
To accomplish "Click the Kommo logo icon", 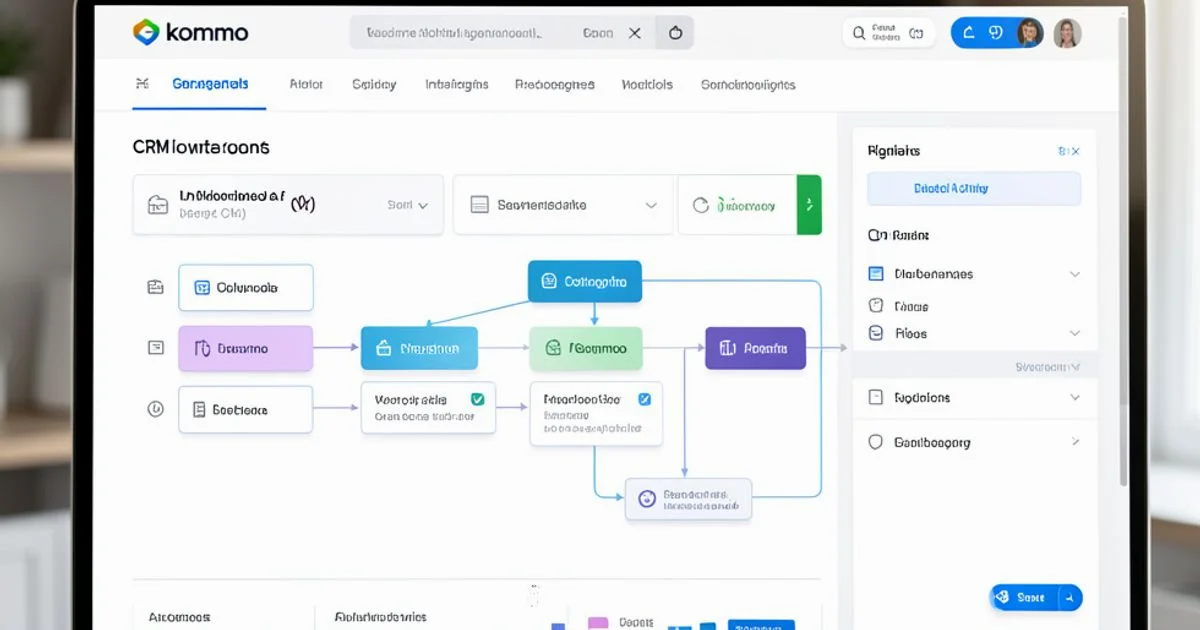I will click(146, 32).
